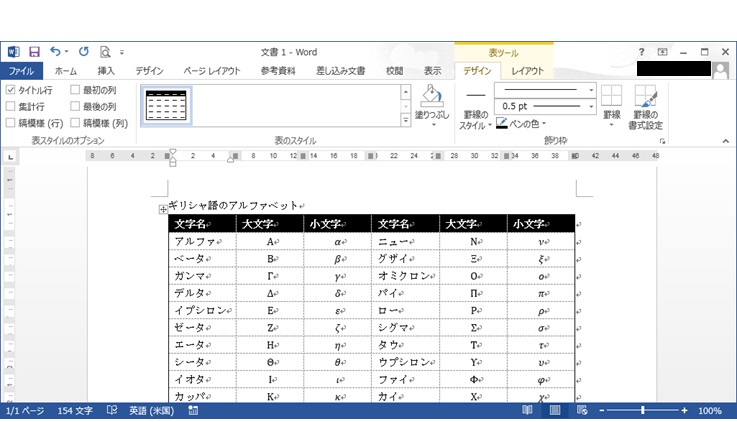
Task: Collapse the ribbon with chevron
Action: coord(726,141)
